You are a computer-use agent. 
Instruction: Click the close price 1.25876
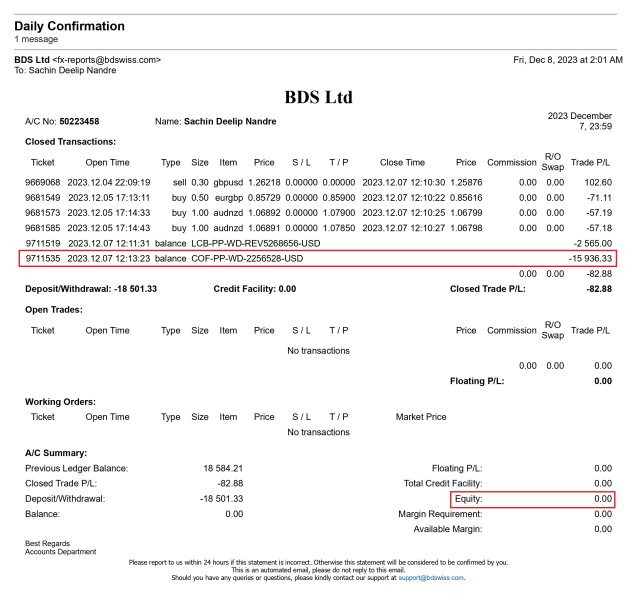[466, 182]
